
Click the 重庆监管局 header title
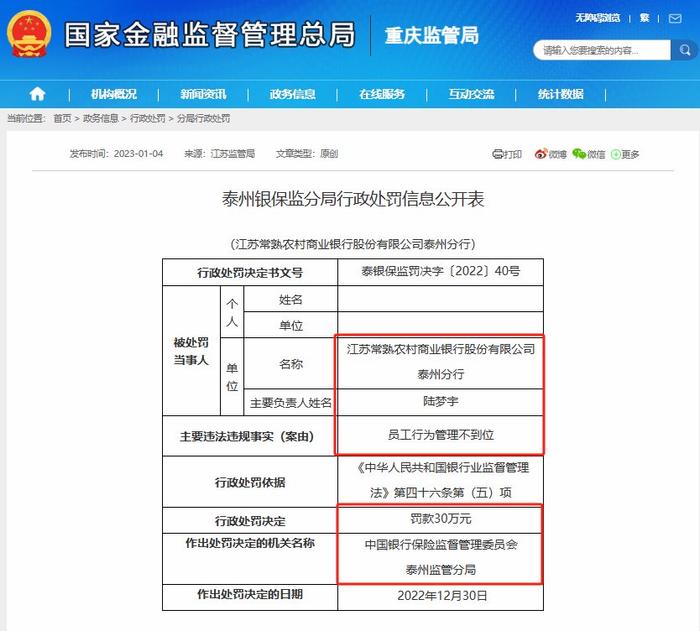pyautogui.click(x=432, y=35)
